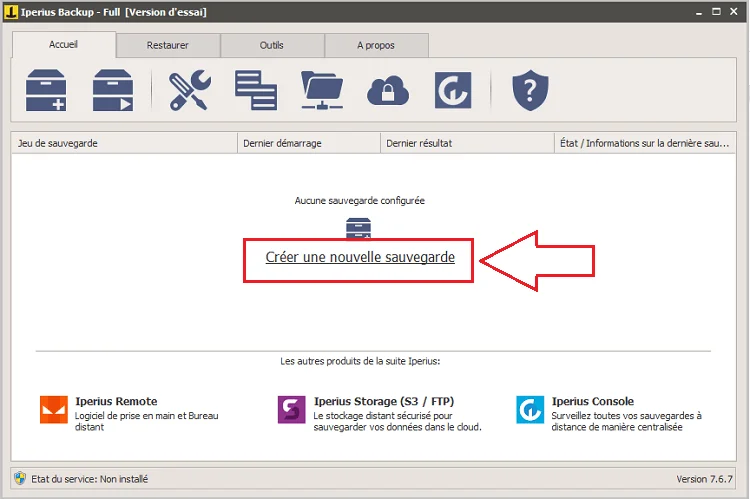This screenshot has width=750, height=499.
Task: Open the wrench and screwdriver settings icon
Action: coord(189,90)
